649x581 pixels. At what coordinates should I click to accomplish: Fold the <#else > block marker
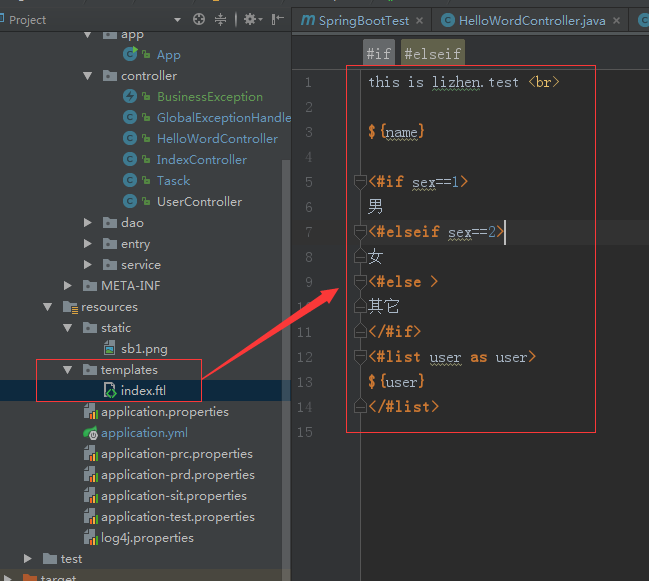click(360, 282)
